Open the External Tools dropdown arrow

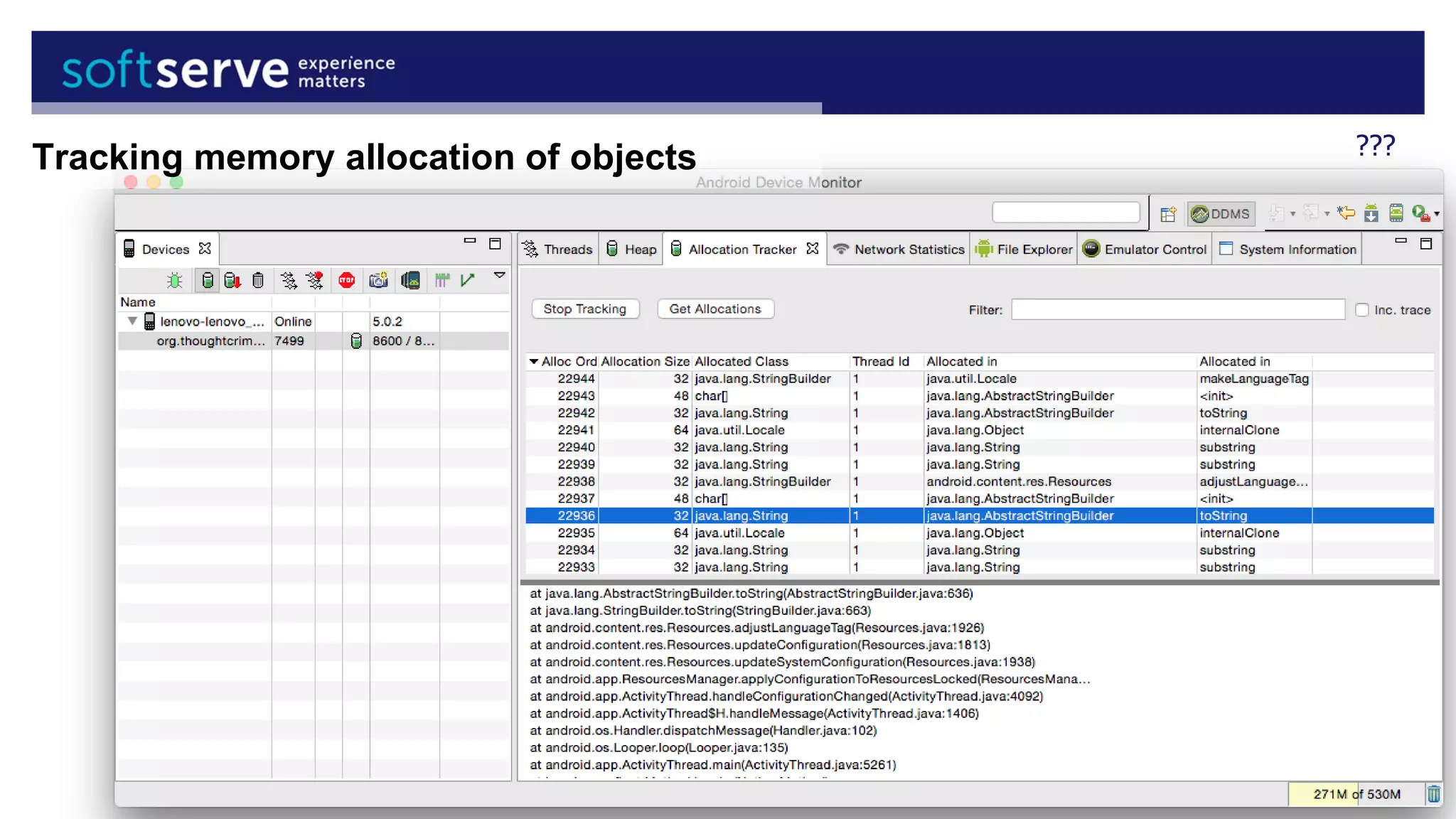[1437, 214]
